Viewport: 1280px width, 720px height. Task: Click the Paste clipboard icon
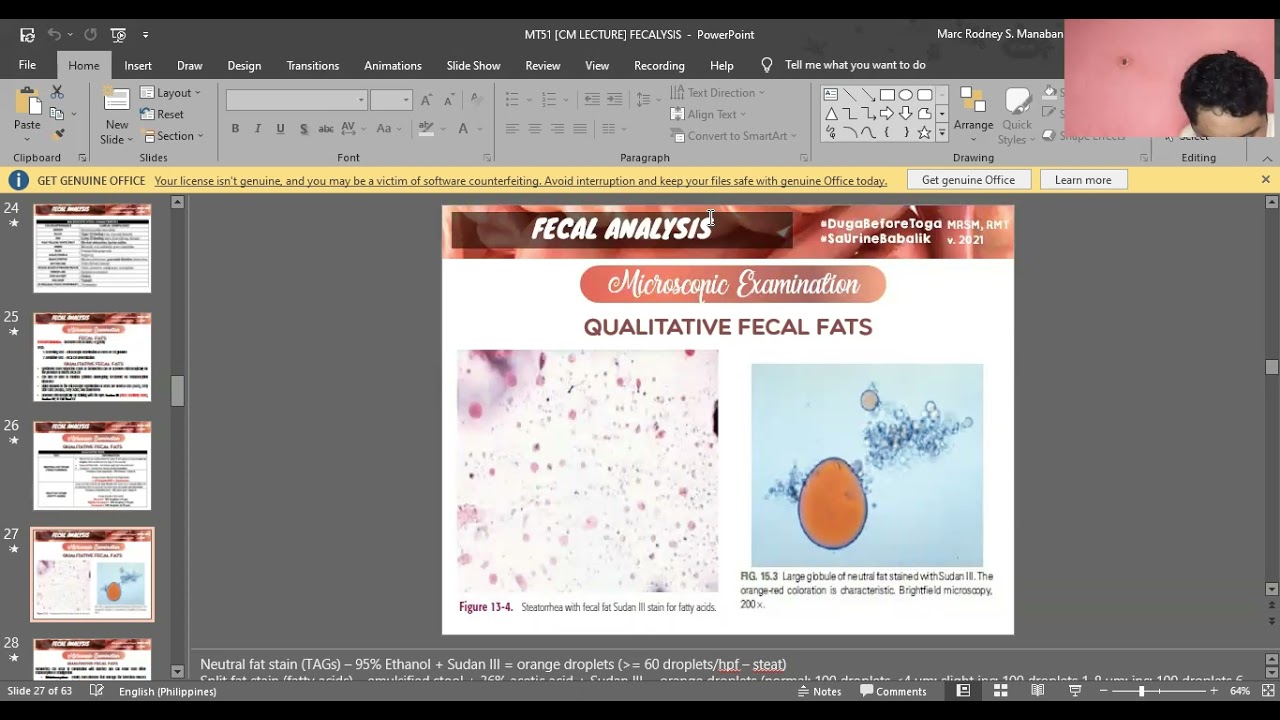point(27,101)
